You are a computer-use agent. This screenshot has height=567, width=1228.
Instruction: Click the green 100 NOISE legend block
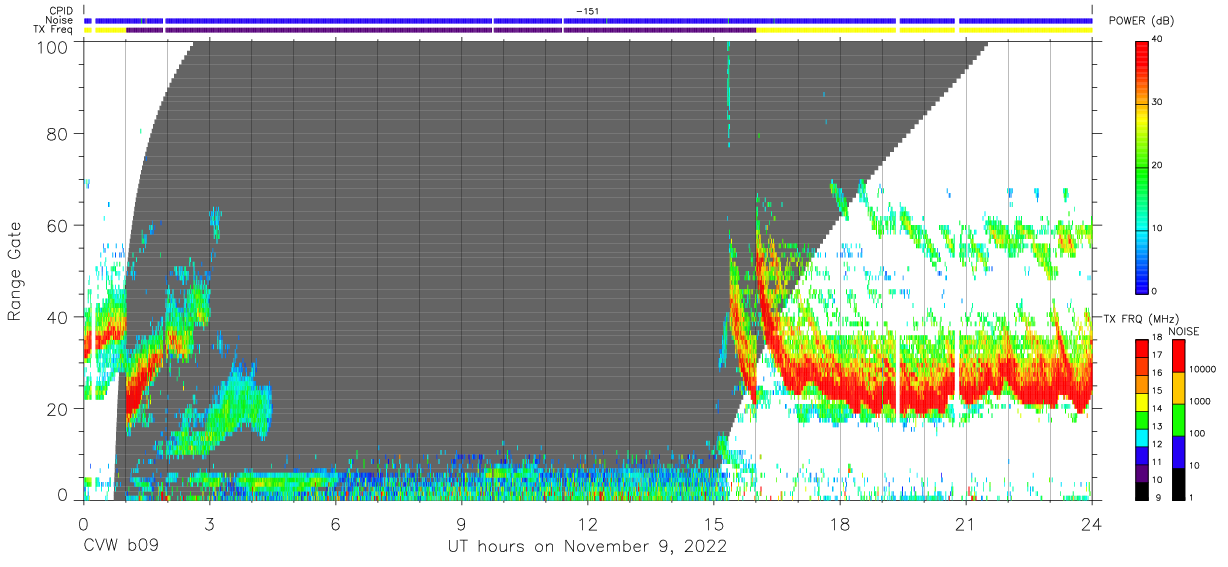pos(1179,420)
